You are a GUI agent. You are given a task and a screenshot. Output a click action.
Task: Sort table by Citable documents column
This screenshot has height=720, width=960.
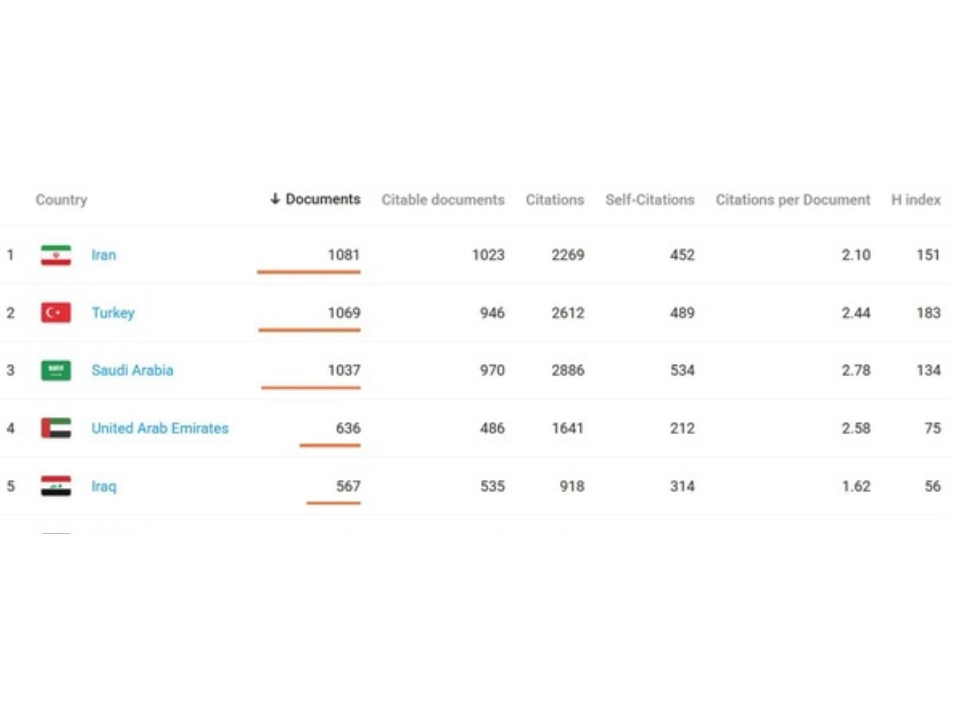pos(443,200)
